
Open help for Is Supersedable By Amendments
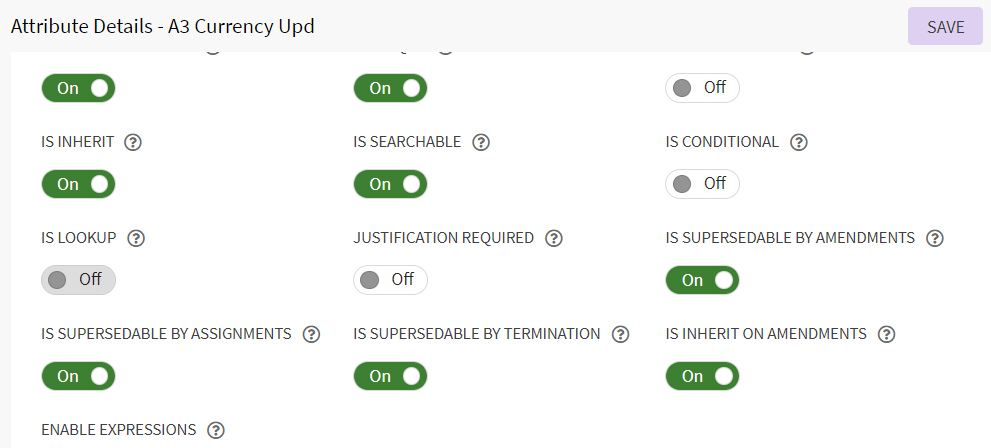[x=935, y=238]
